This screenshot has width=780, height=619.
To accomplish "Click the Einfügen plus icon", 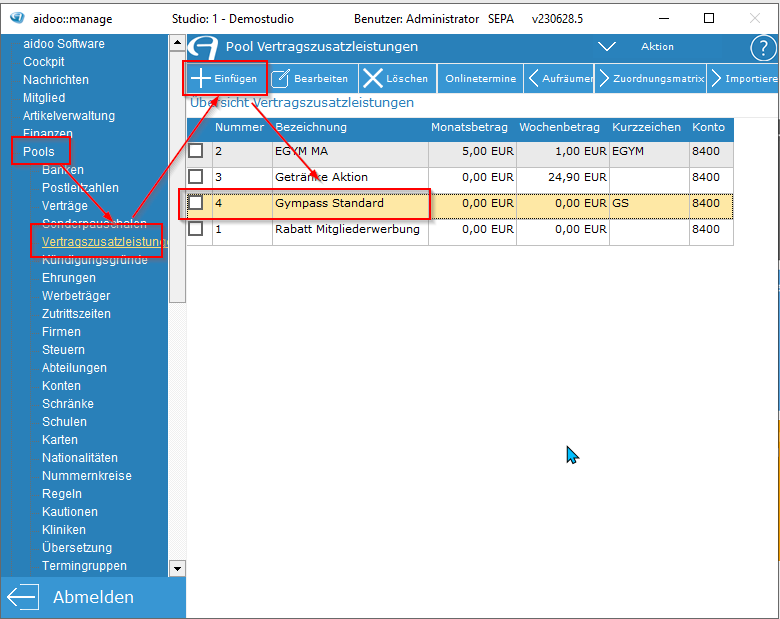I will [x=201, y=78].
